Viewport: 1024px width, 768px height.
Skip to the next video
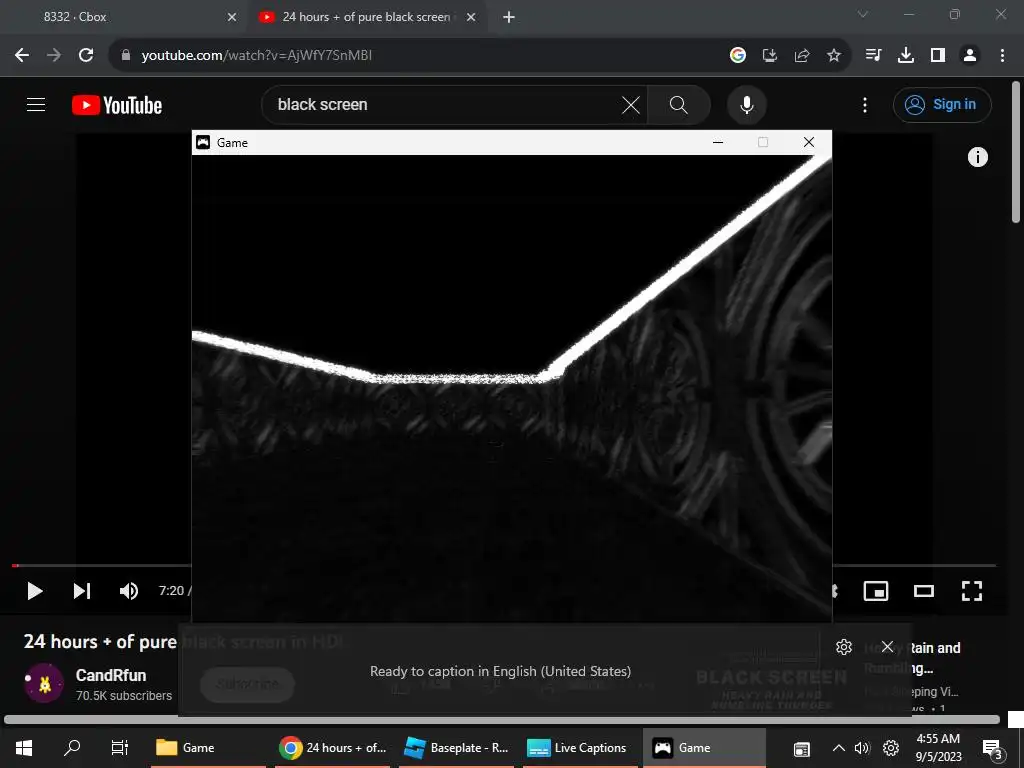(82, 591)
